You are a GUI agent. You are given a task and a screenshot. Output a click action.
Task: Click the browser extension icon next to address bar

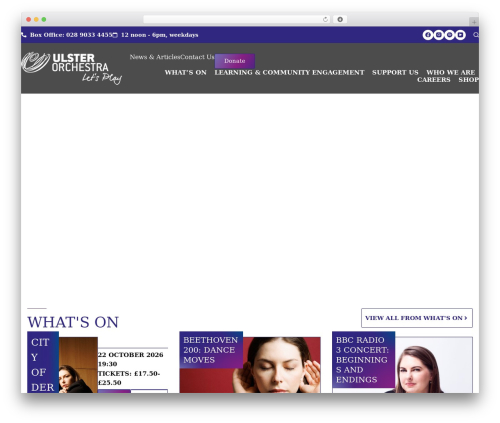point(340,19)
